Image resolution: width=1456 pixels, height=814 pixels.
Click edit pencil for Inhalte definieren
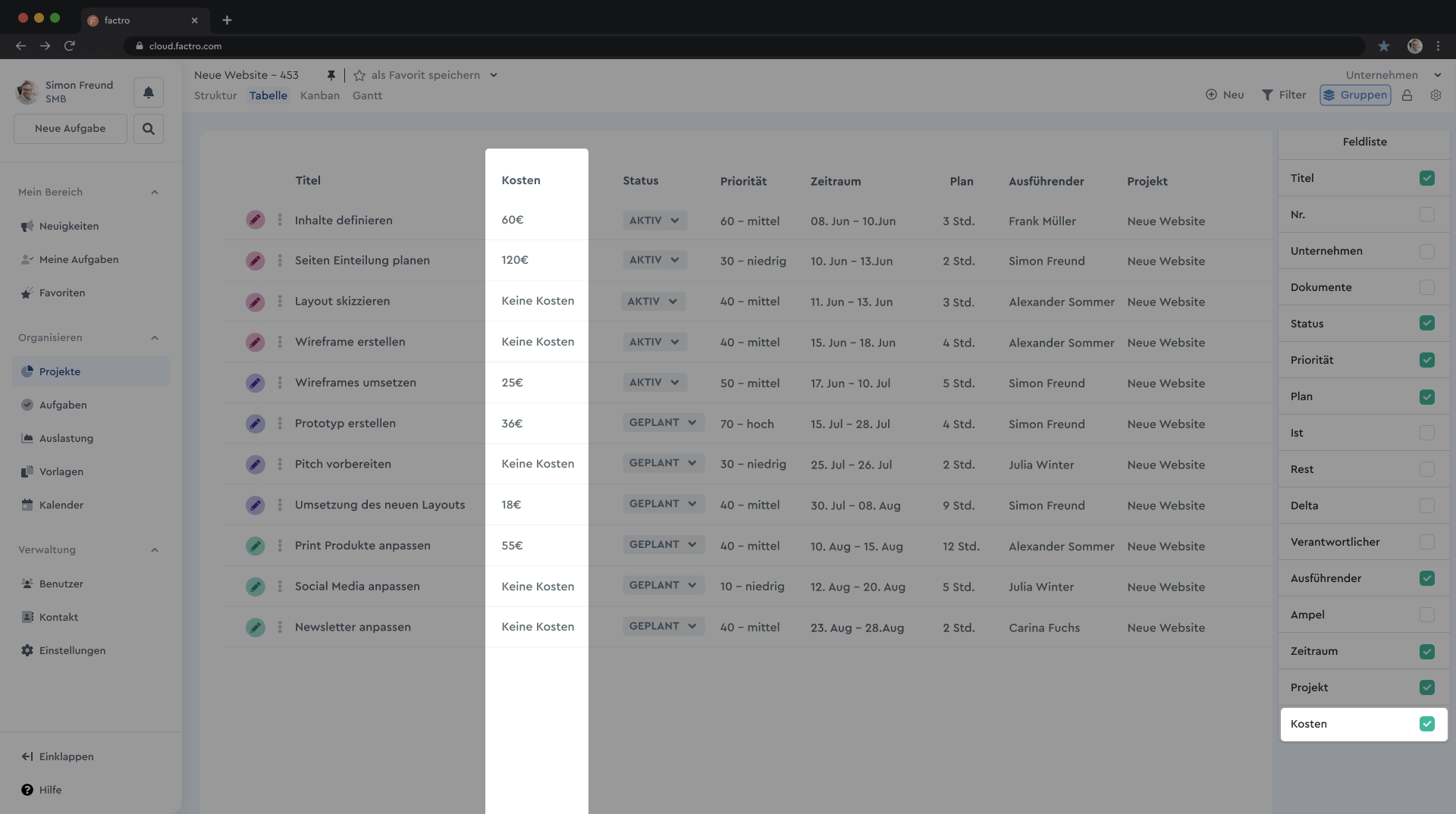[256, 220]
